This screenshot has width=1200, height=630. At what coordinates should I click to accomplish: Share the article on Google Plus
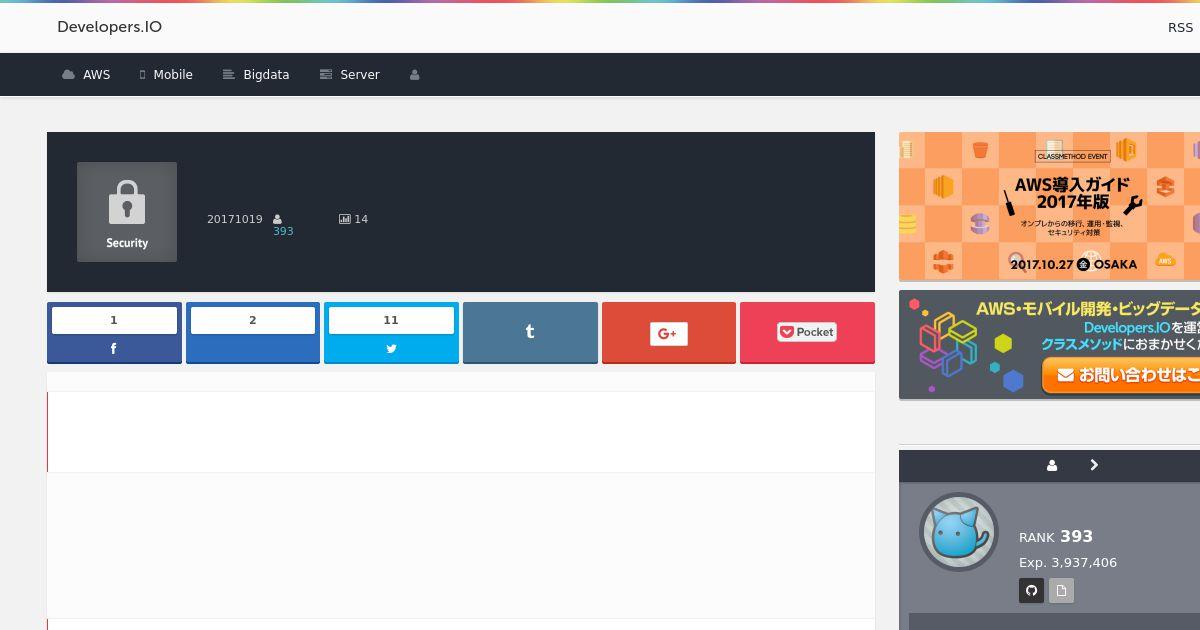[x=669, y=333]
